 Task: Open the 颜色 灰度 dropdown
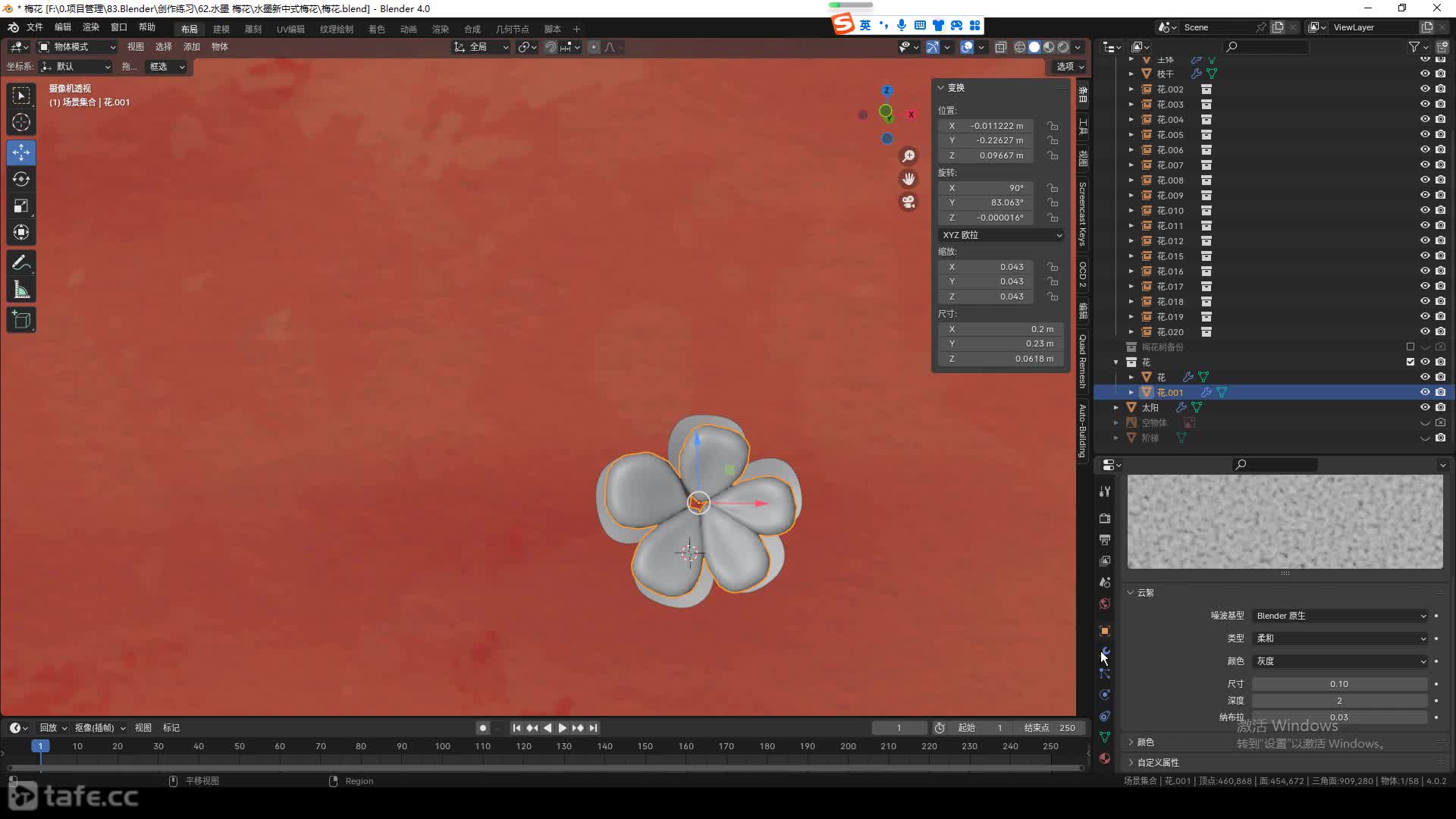(x=1341, y=661)
